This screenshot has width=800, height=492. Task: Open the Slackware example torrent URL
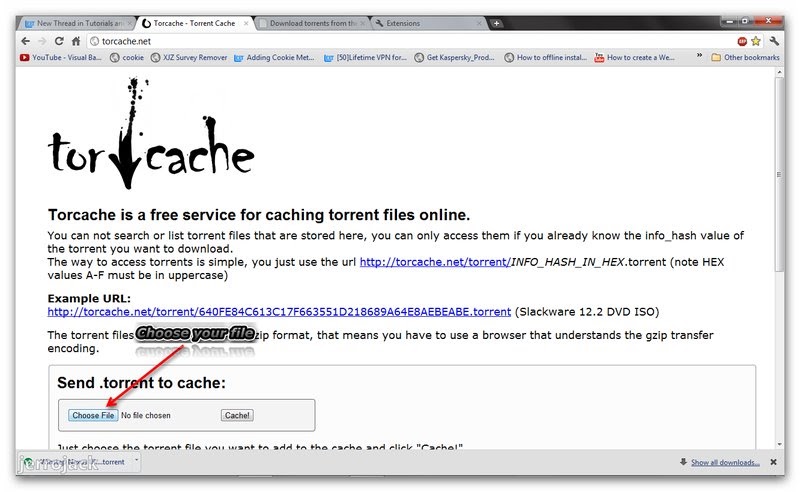279,312
